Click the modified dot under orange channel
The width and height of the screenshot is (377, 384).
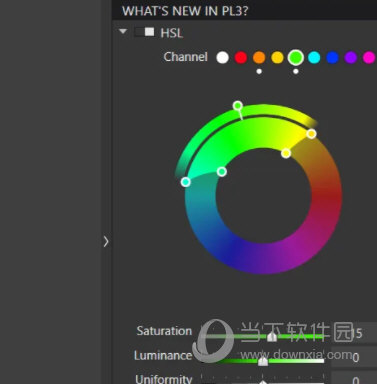pyautogui.click(x=259, y=71)
